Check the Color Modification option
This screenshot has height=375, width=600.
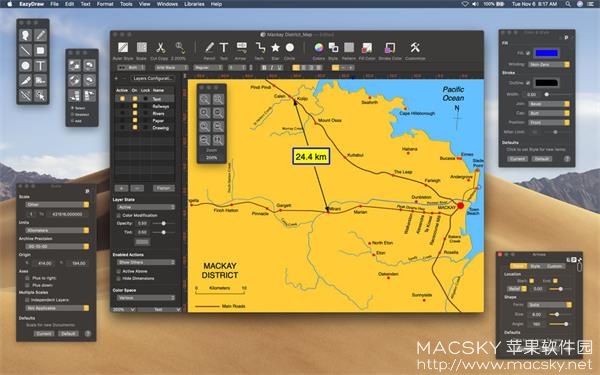[x=119, y=215]
